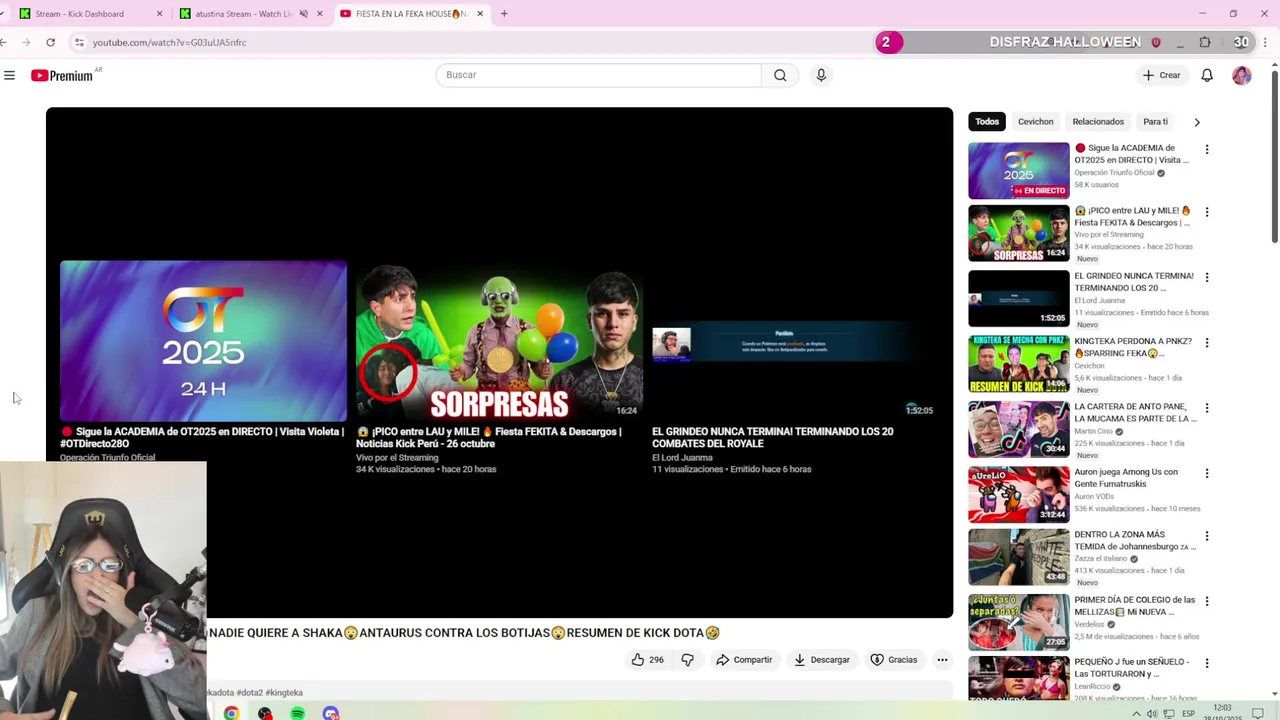This screenshot has width=1280, height=720.
Task: Reload the page in the browser
Action: (x=50, y=42)
